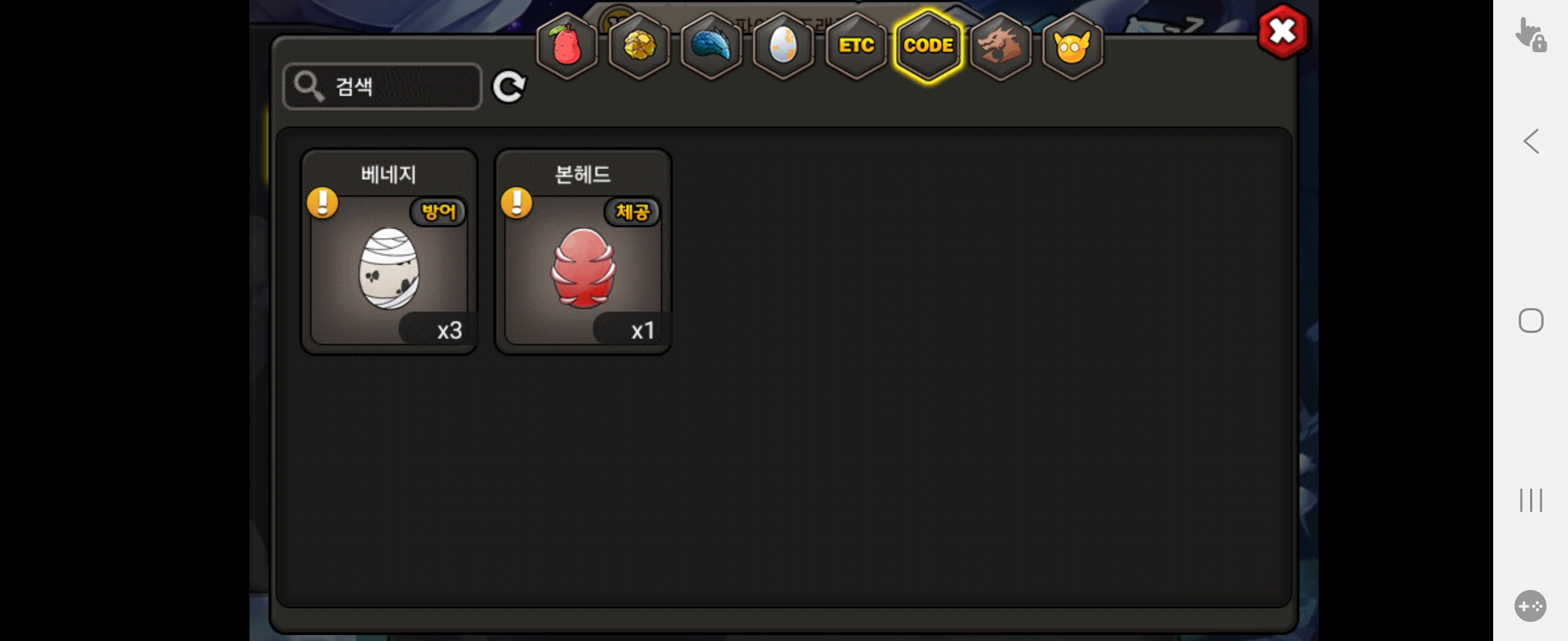Select the highlighted CODE tab
The height and width of the screenshot is (641, 1568).
pyautogui.click(x=928, y=46)
